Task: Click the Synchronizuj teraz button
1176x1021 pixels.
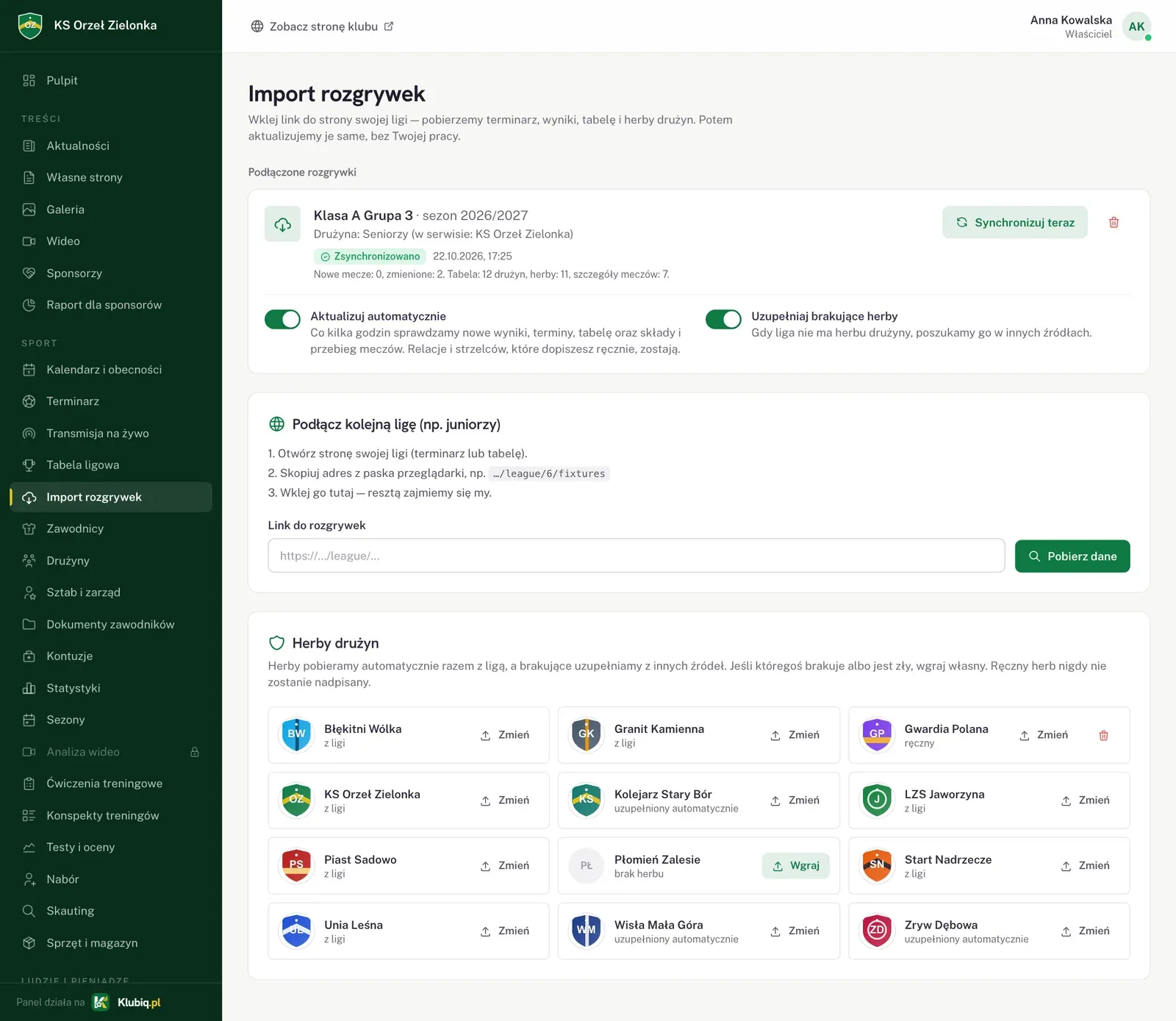Action: [x=1014, y=222]
